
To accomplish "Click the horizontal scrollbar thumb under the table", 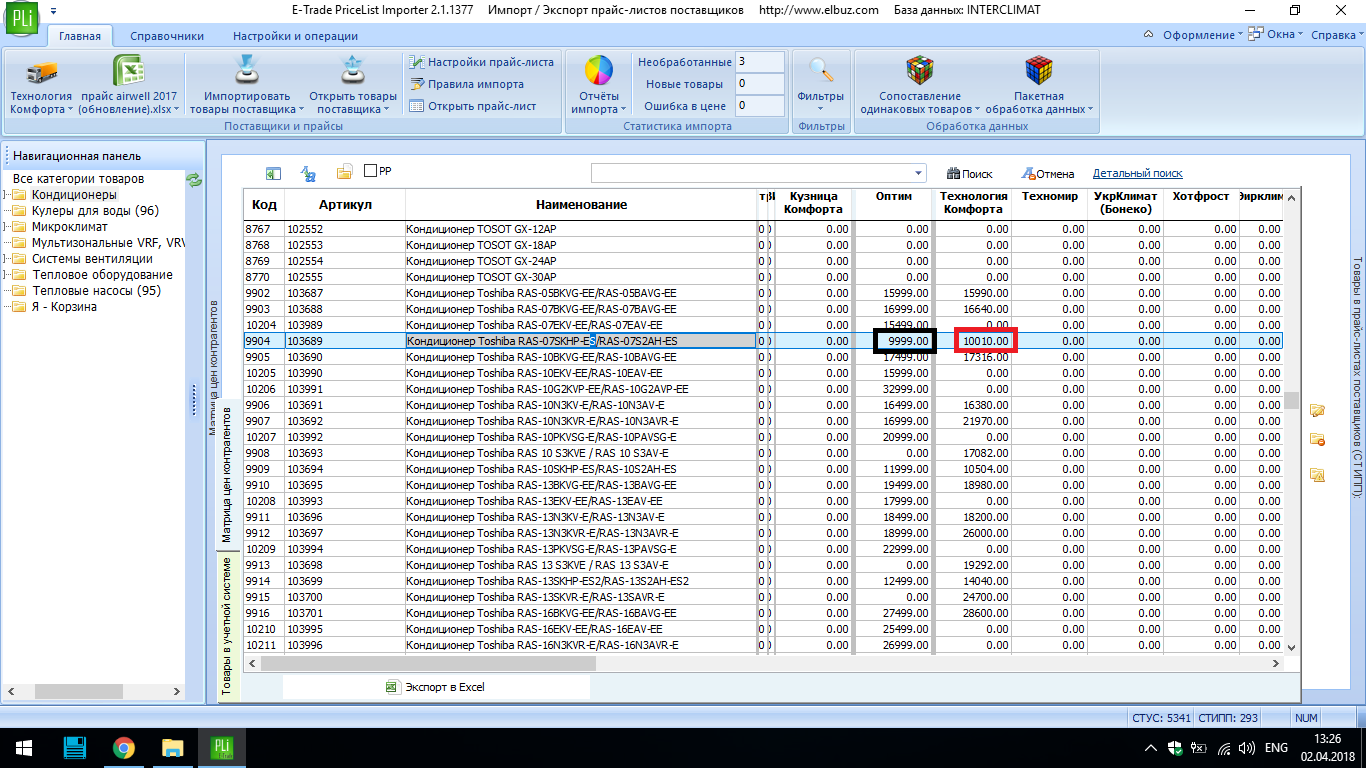I will click(x=429, y=663).
